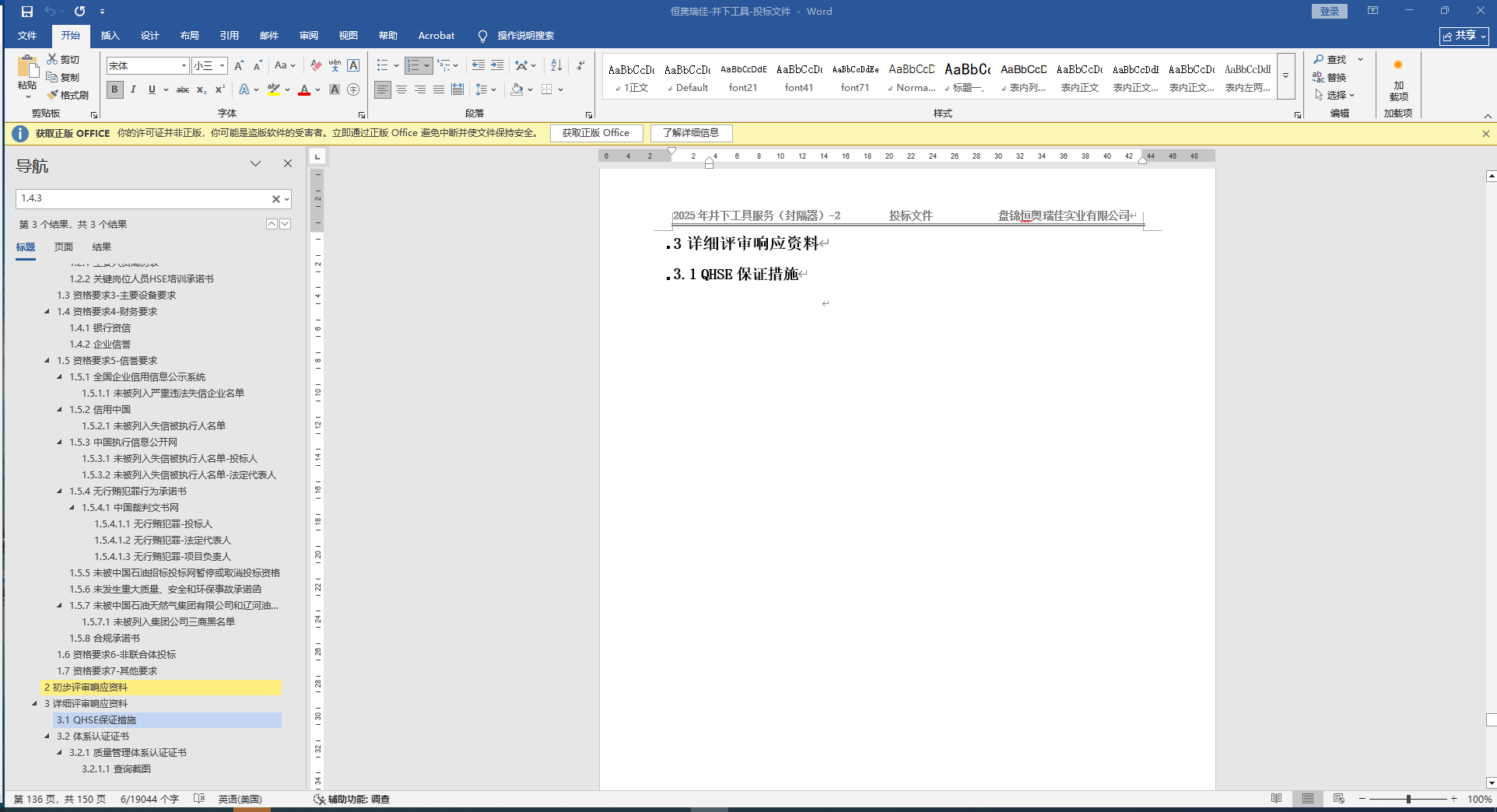Click the Replace tool
This screenshot has width=1497, height=812.
[1330, 77]
